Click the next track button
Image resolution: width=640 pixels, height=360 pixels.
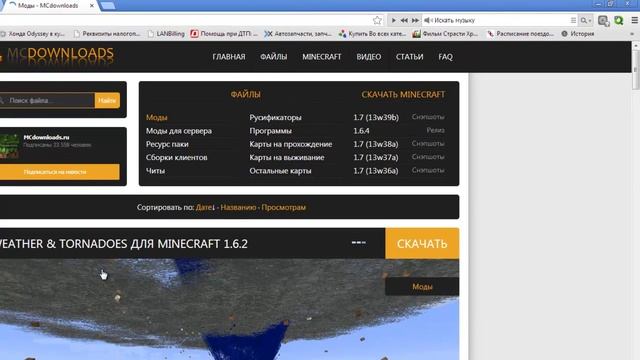click(415, 20)
